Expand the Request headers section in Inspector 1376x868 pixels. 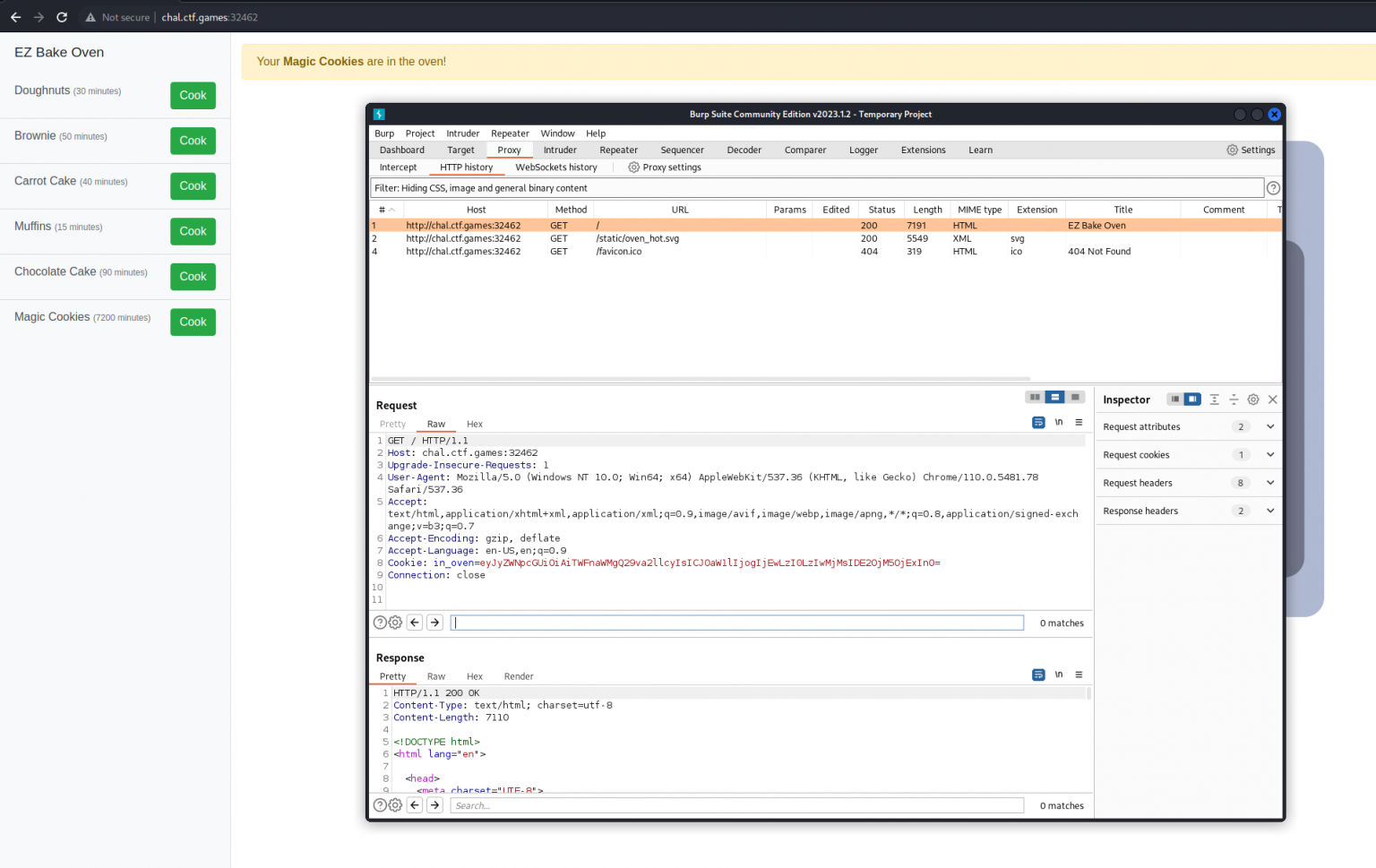click(x=1269, y=482)
